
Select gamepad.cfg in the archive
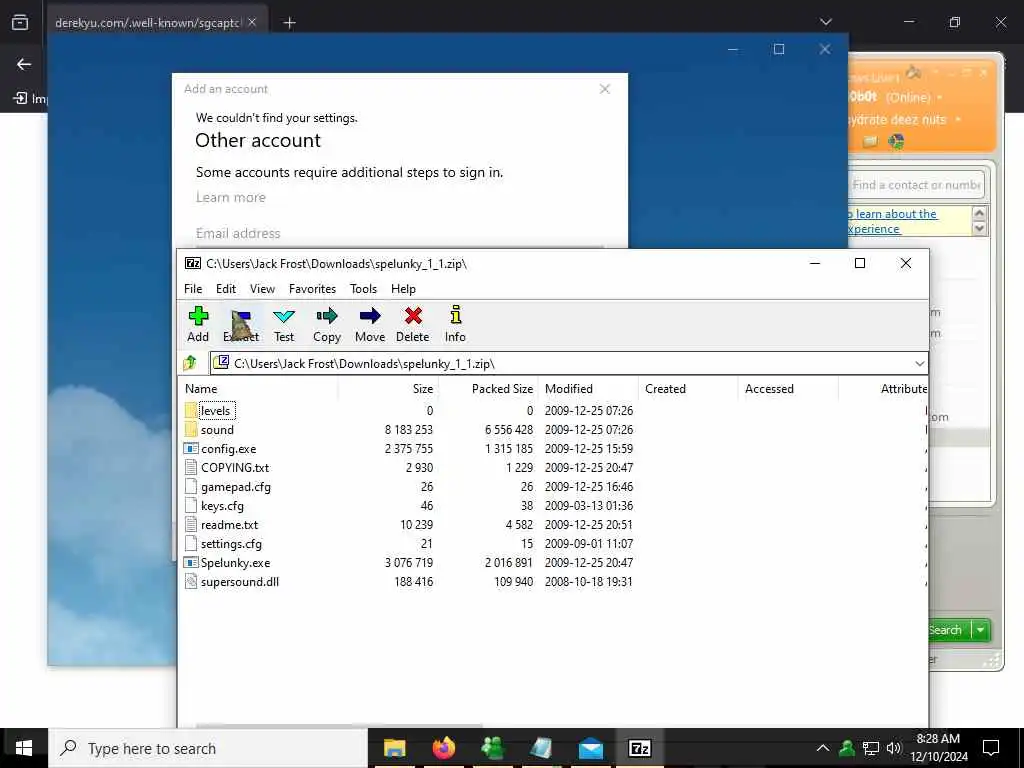pyautogui.click(x=235, y=487)
